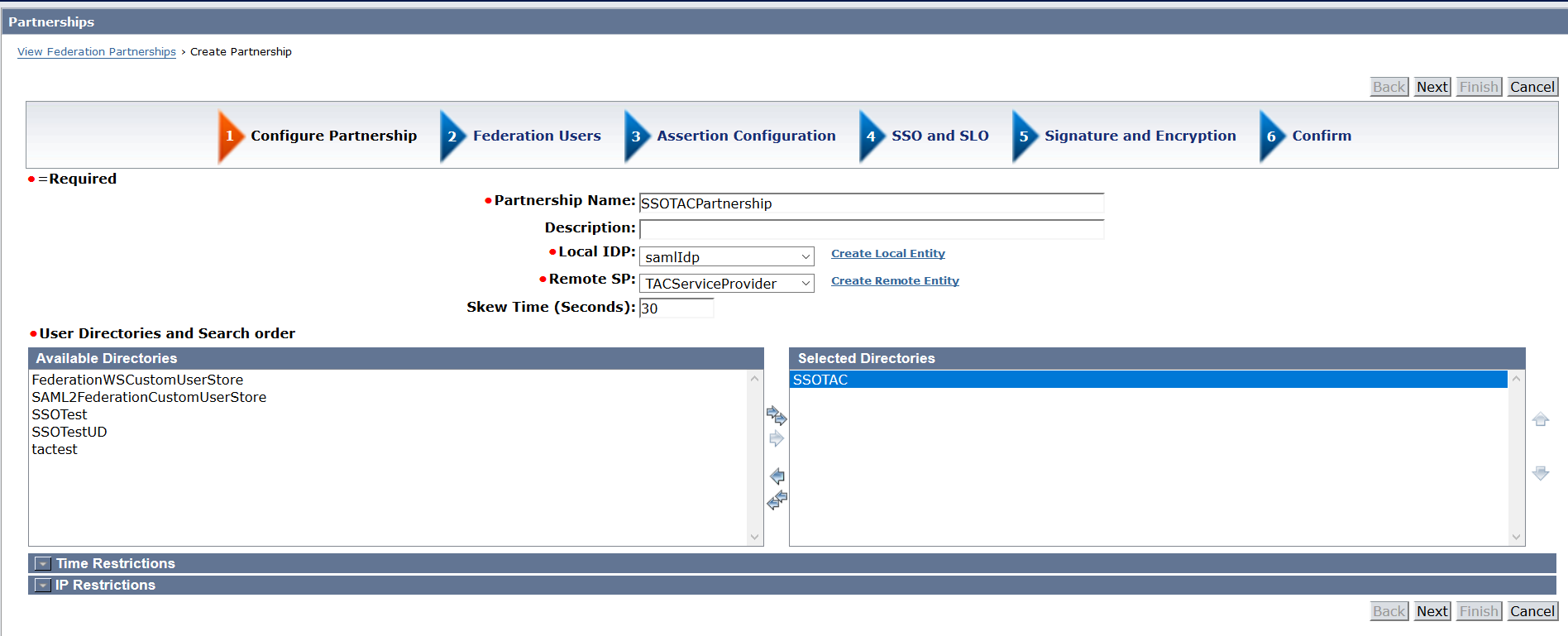Click the Description text field
The image size is (1568, 636).
click(x=871, y=229)
